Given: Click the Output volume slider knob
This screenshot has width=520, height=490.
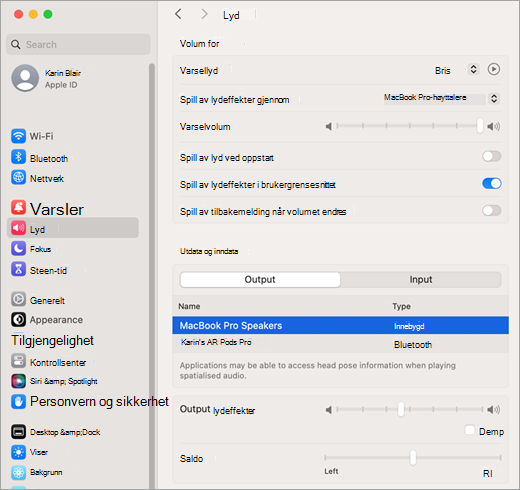Looking at the screenshot, I should (401, 409).
